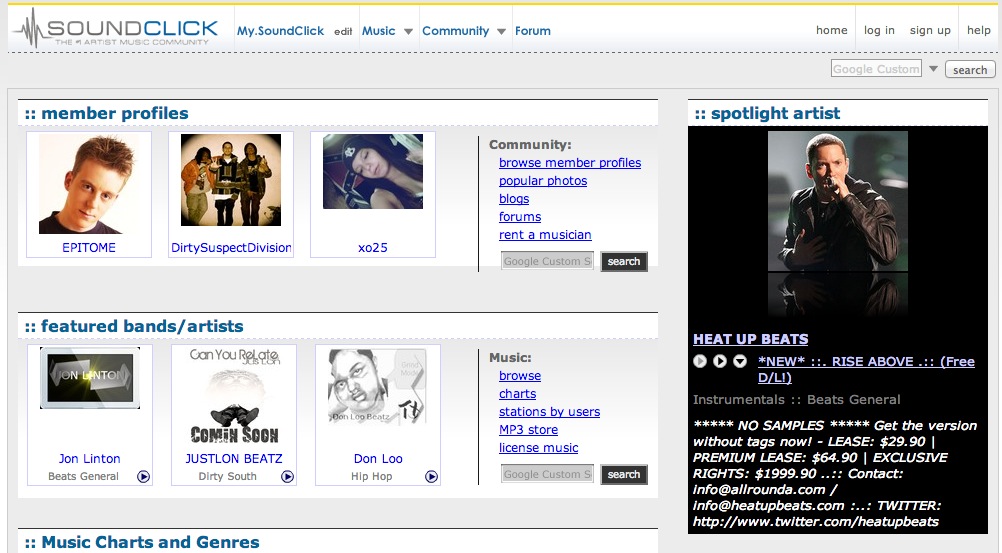Play Jon Linton's featured track
1002x553 pixels.
pos(144,476)
